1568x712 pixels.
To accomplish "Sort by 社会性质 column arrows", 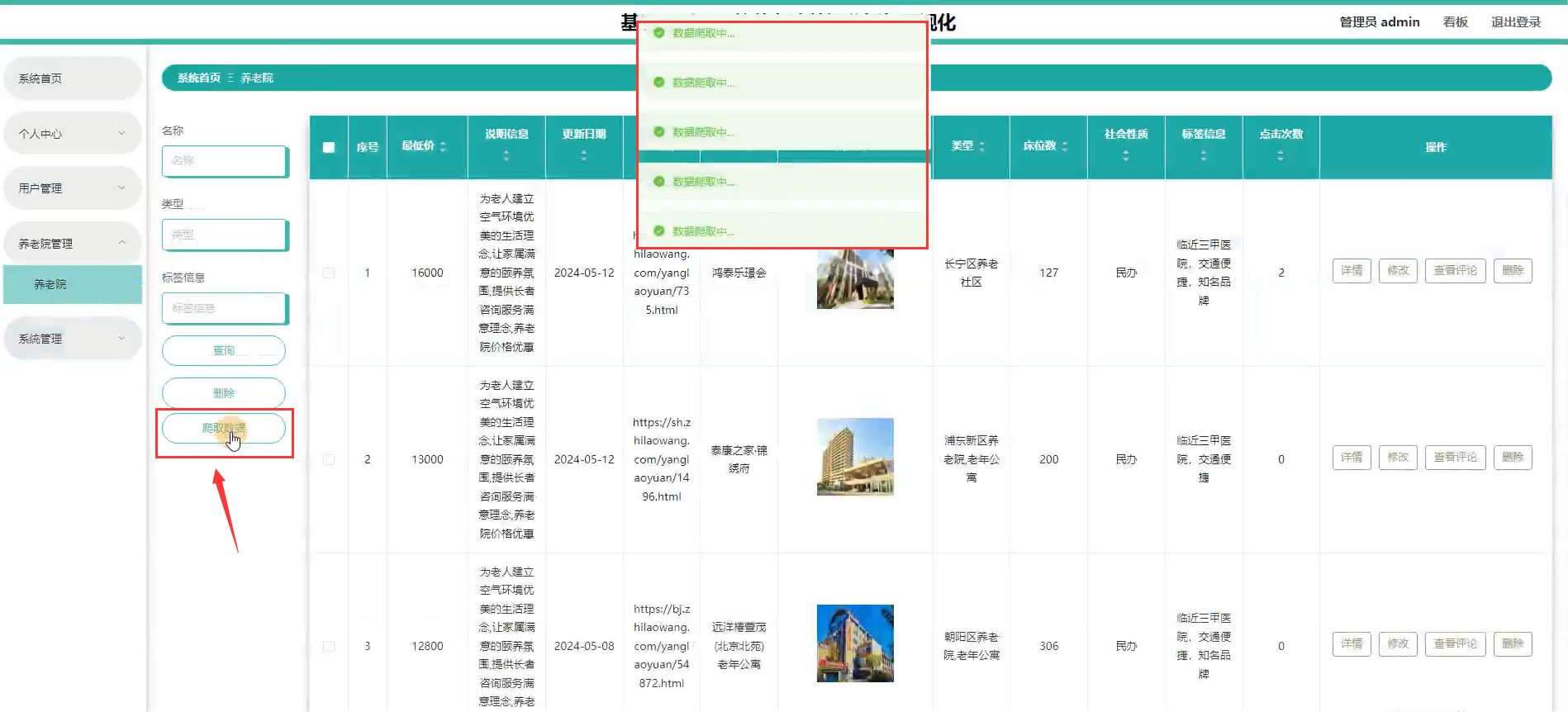I will pyautogui.click(x=1126, y=155).
